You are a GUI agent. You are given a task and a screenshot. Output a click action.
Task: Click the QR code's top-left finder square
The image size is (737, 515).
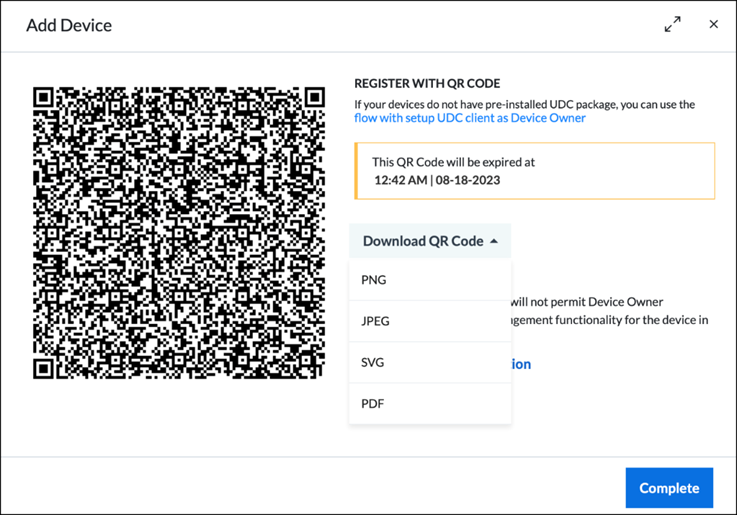click(43, 97)
